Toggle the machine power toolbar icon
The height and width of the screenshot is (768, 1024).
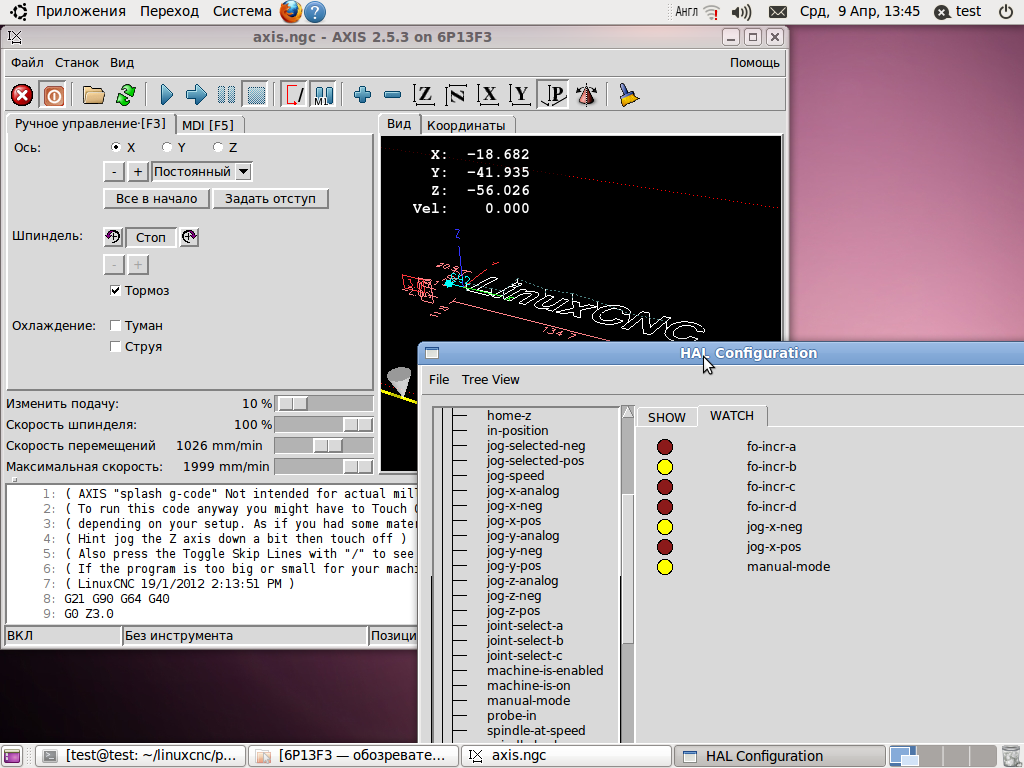click(54, 95)
